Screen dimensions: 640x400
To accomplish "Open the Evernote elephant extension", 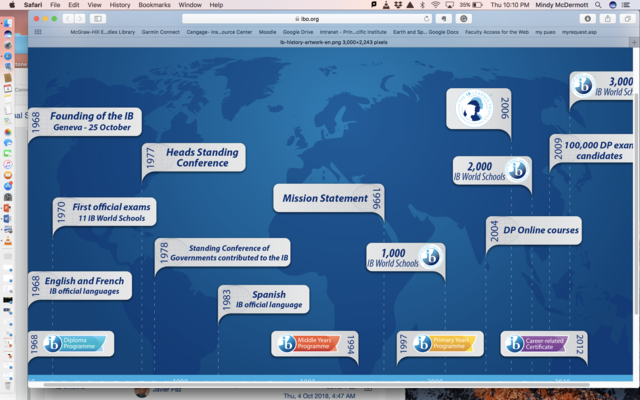I will (444, 19).
